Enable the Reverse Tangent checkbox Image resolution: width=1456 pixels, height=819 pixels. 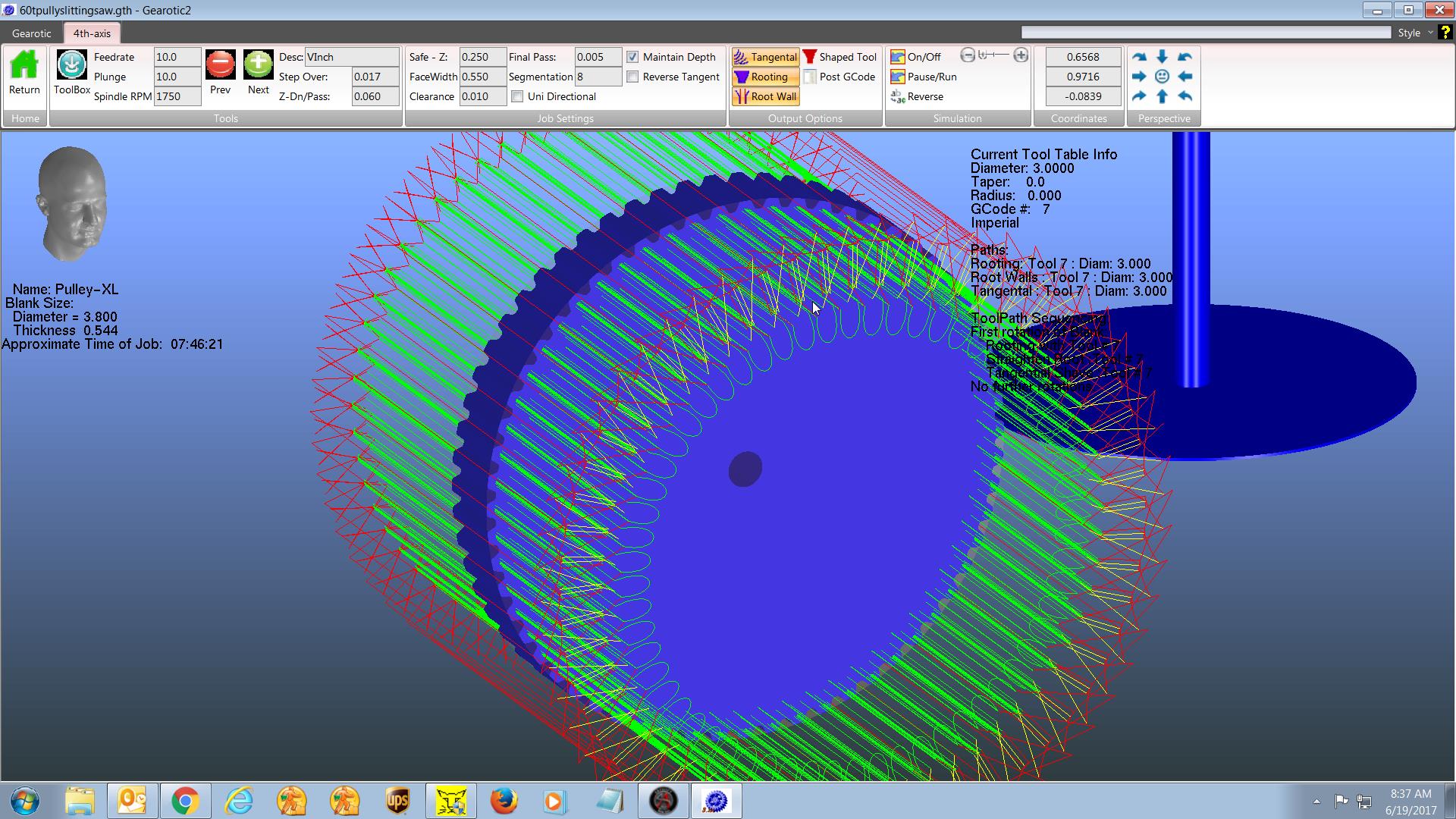click(x=632, y=77)
